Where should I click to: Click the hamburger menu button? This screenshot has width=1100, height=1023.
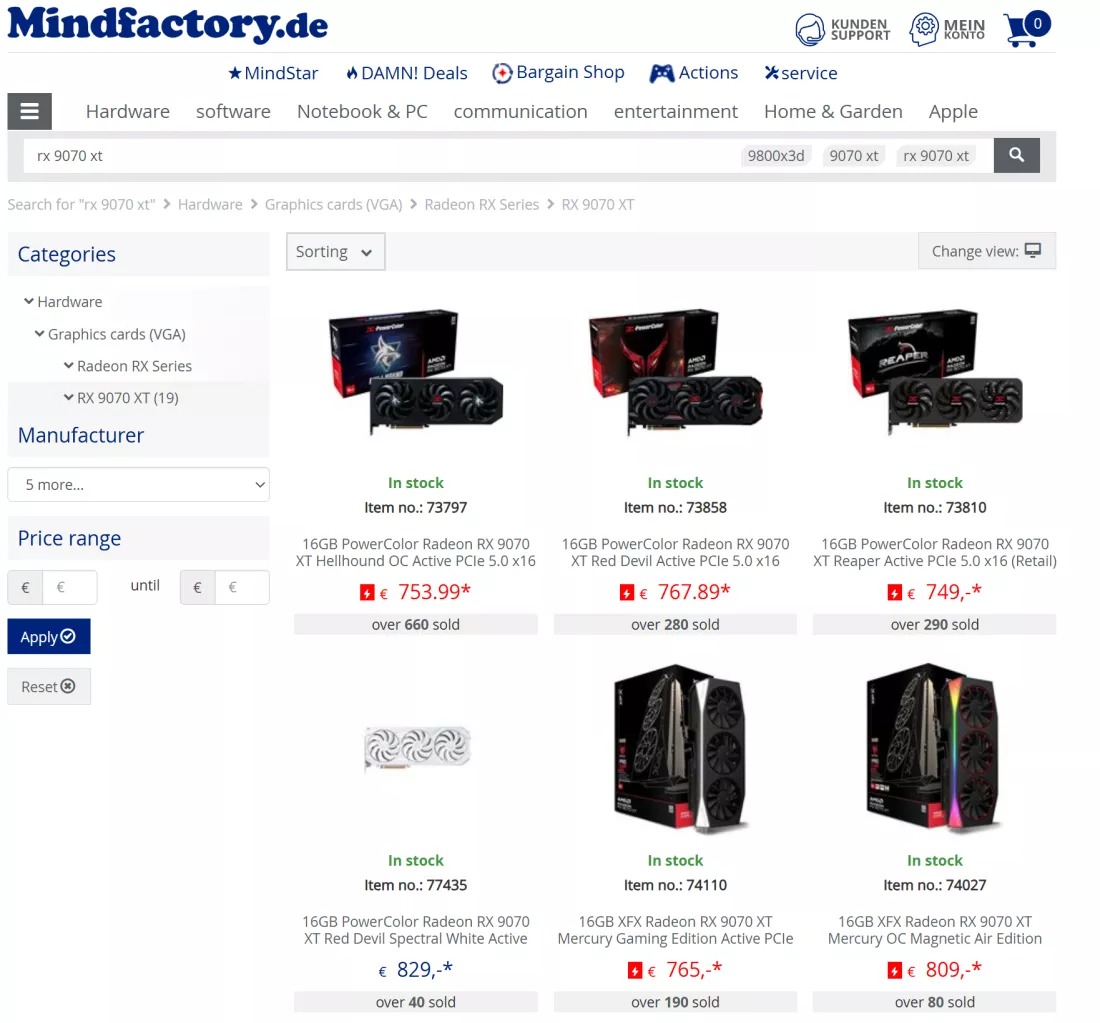coord(29,111)
